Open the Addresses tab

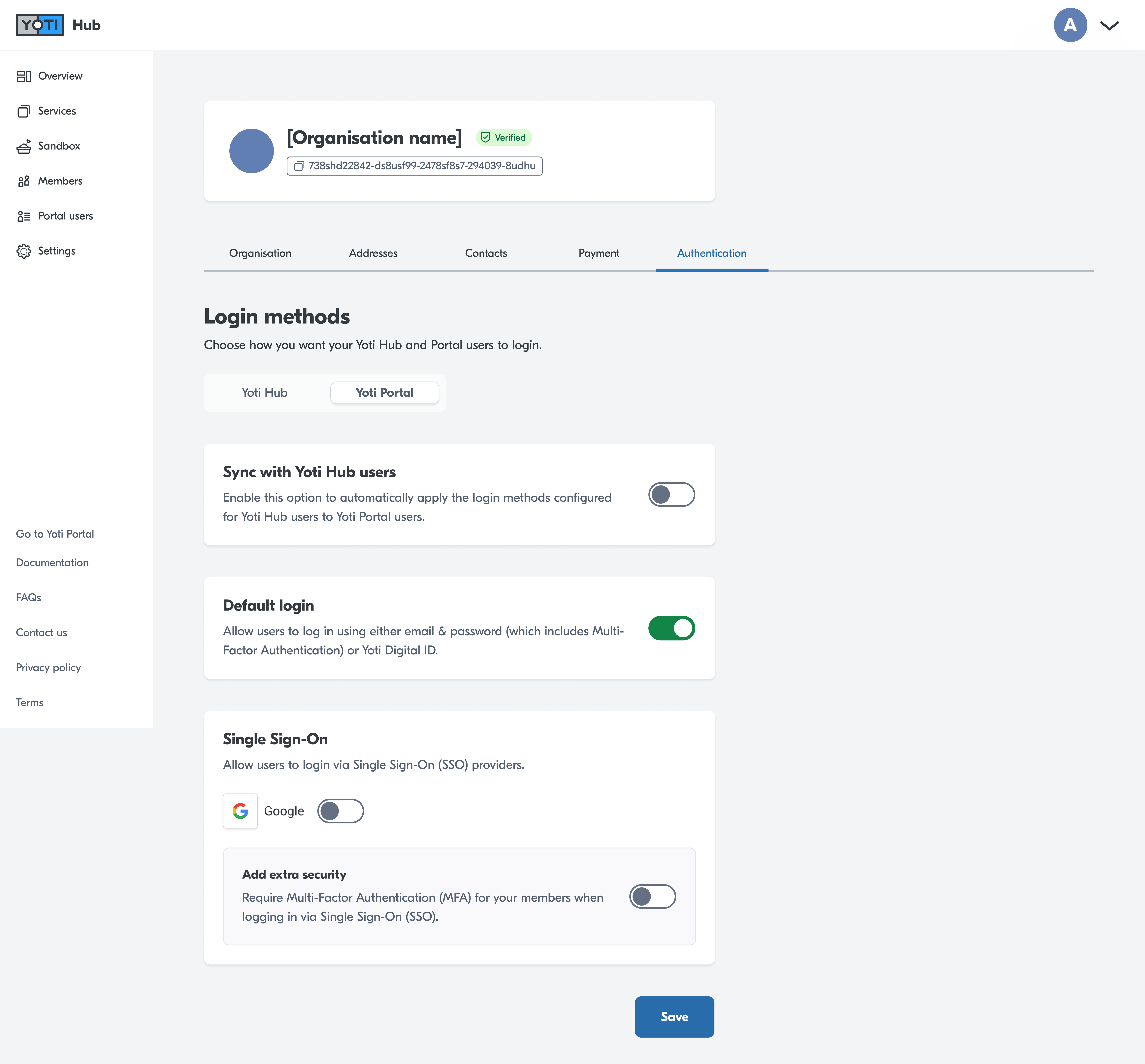pyautogui.click(x=373, y=253)
